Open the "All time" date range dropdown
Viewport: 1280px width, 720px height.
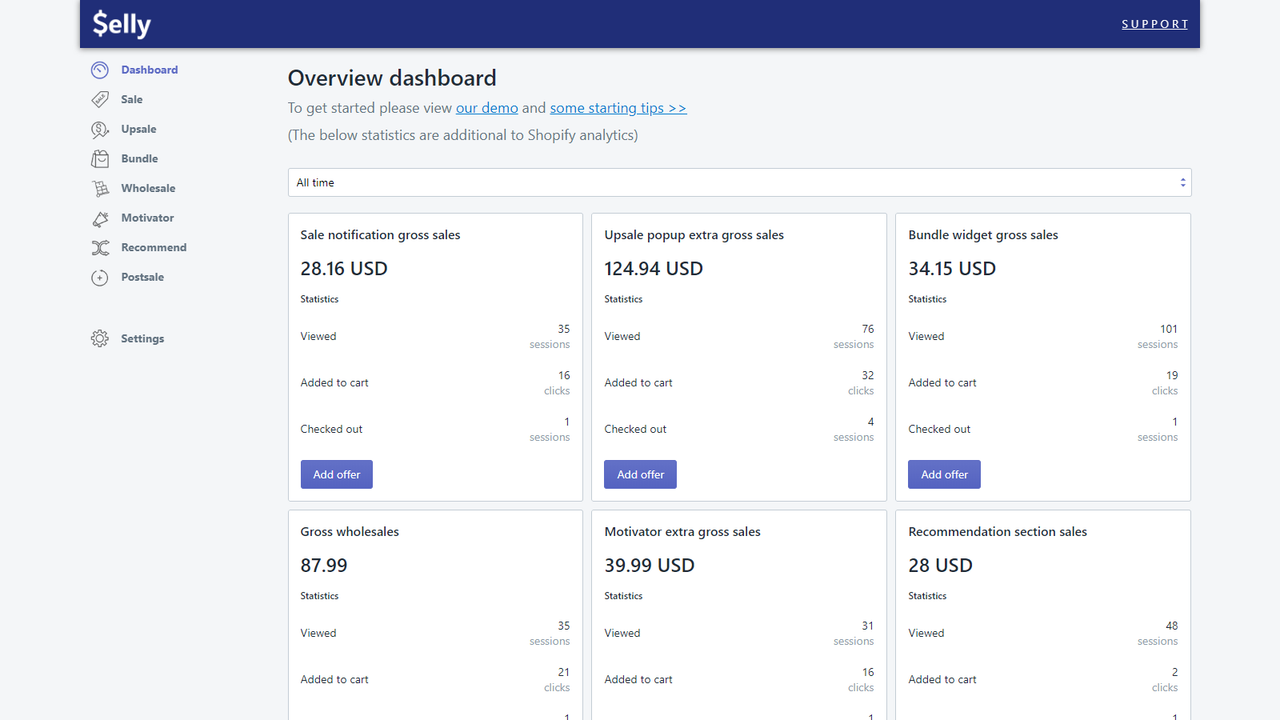740,182
